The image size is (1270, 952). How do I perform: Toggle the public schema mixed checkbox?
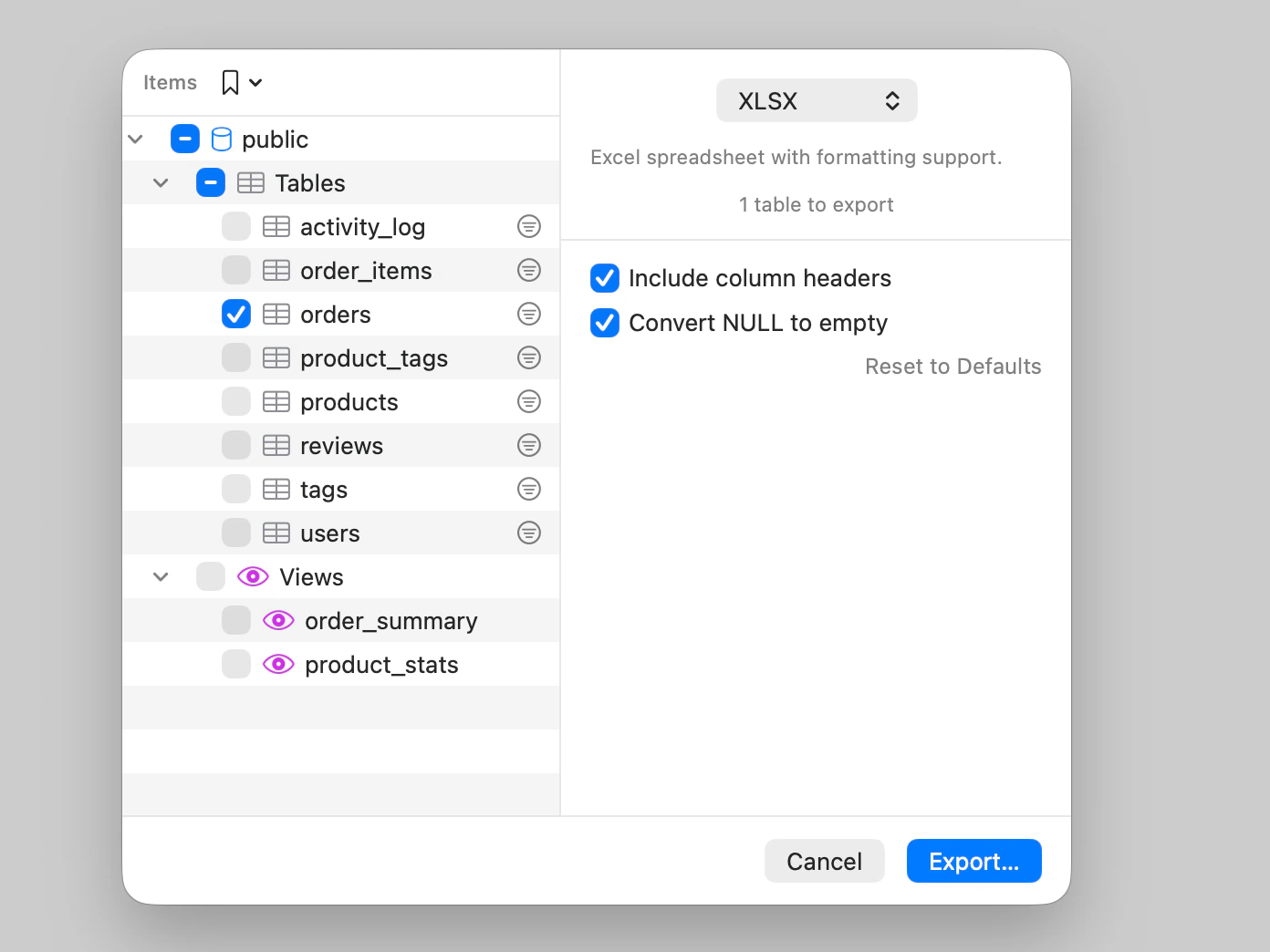pyautogui.click(x=185, y=139)
